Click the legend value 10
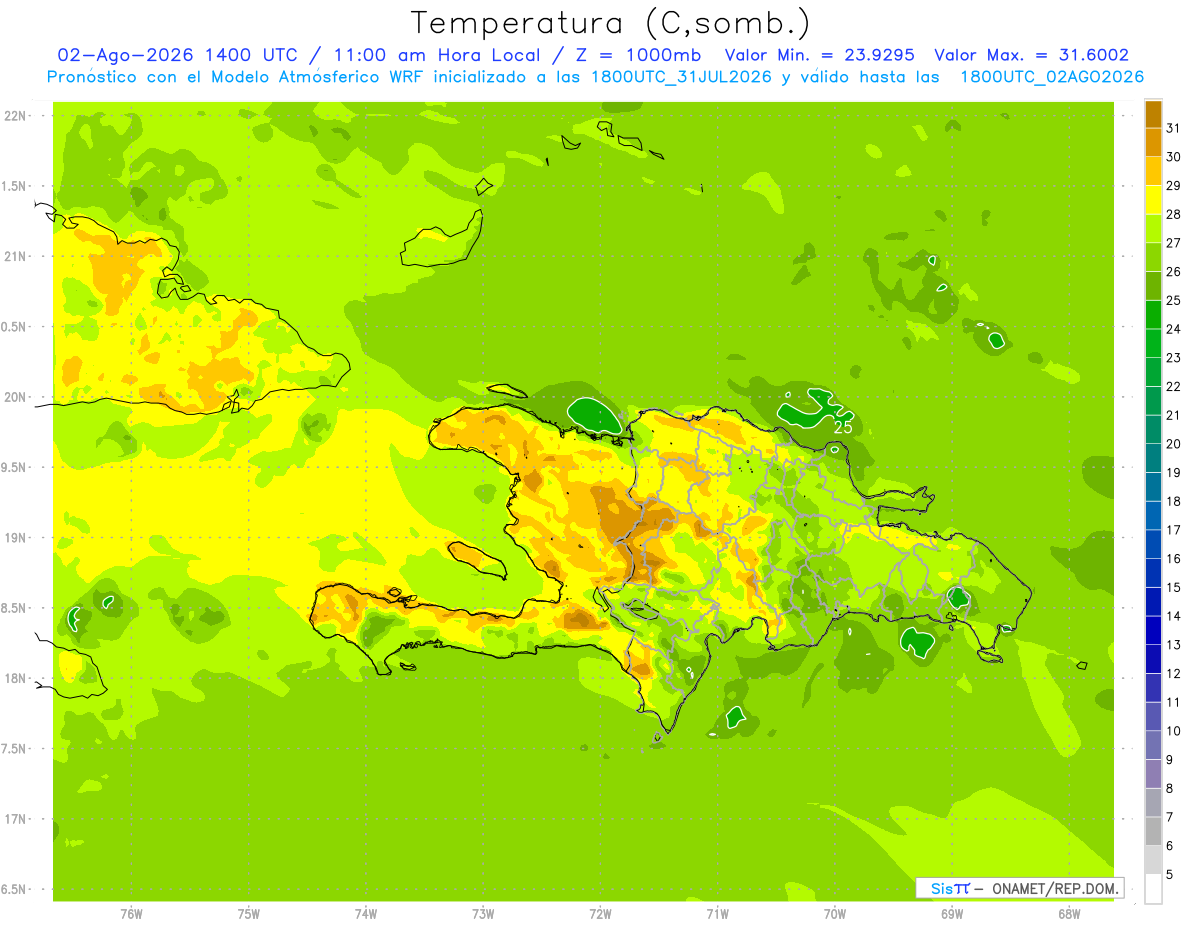 (x=1173, y=731)
